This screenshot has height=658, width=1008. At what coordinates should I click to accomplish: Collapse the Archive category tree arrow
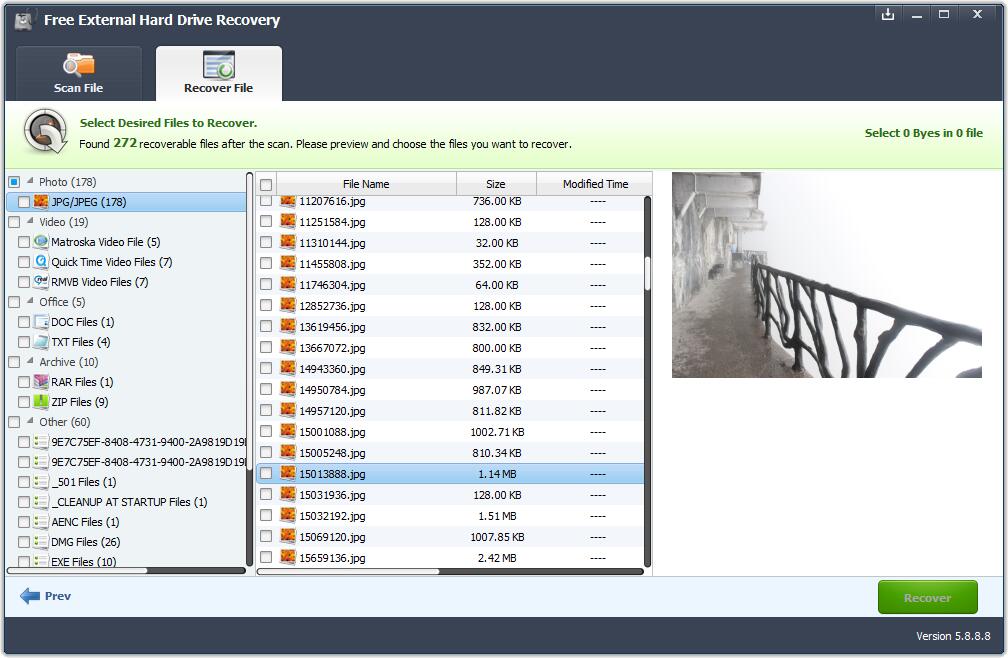tap(30, 361)
